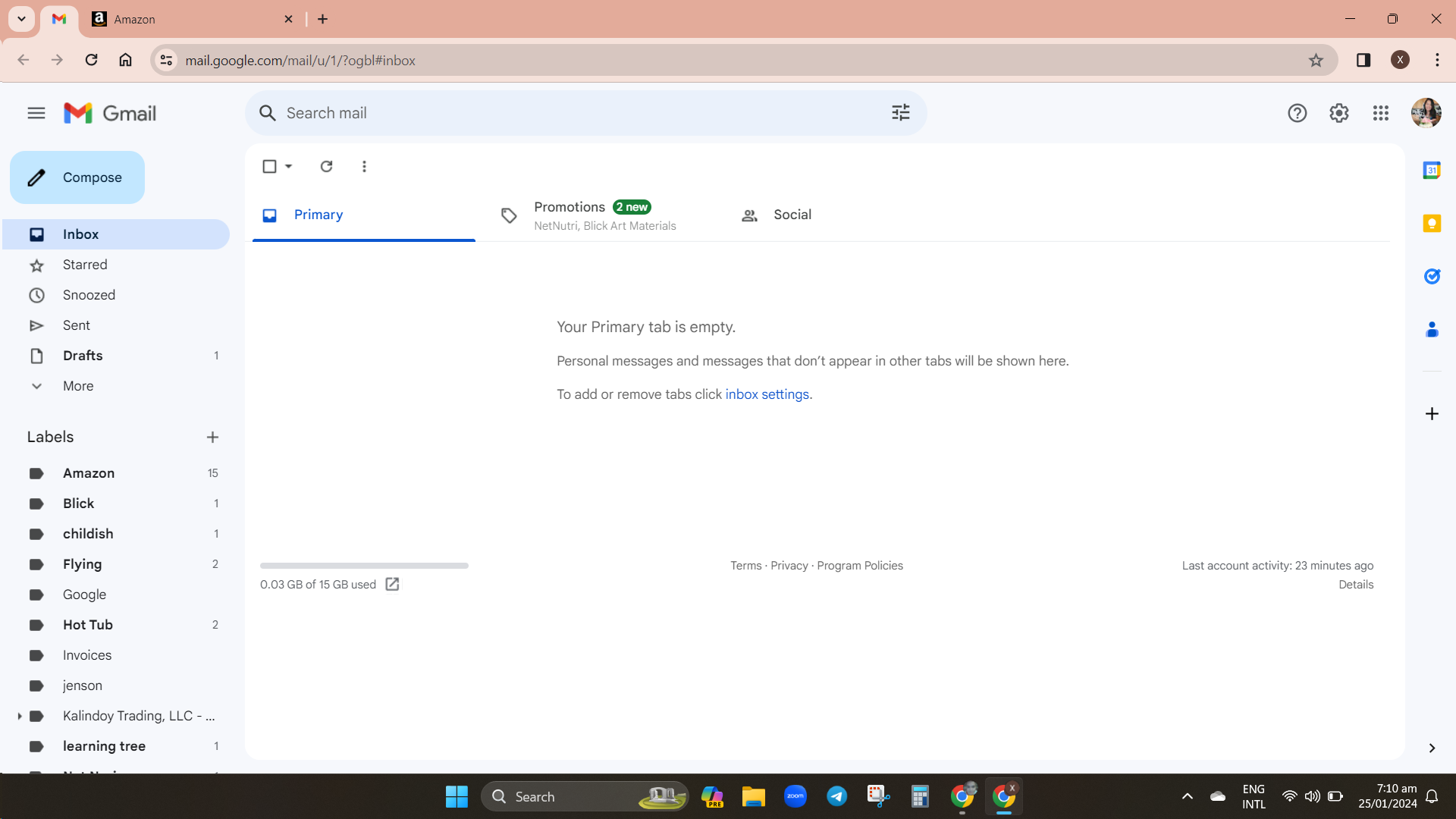Get add-ons with the plus icon

1432,413
